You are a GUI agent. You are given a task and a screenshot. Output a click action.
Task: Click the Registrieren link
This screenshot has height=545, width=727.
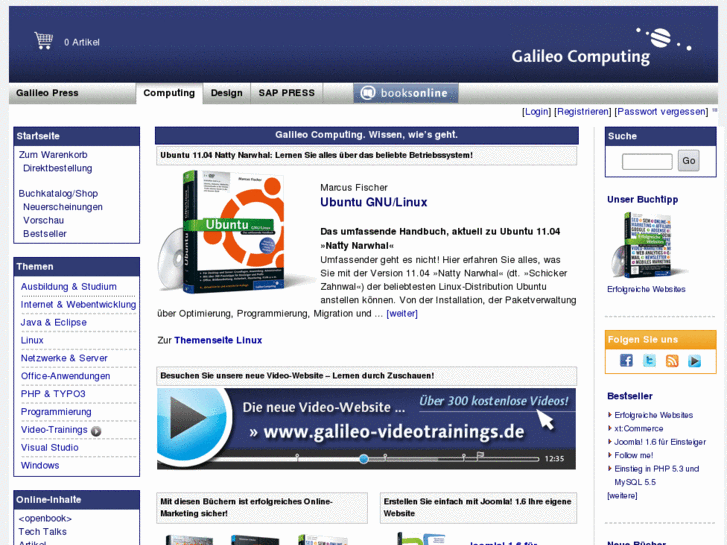(583, 112)
